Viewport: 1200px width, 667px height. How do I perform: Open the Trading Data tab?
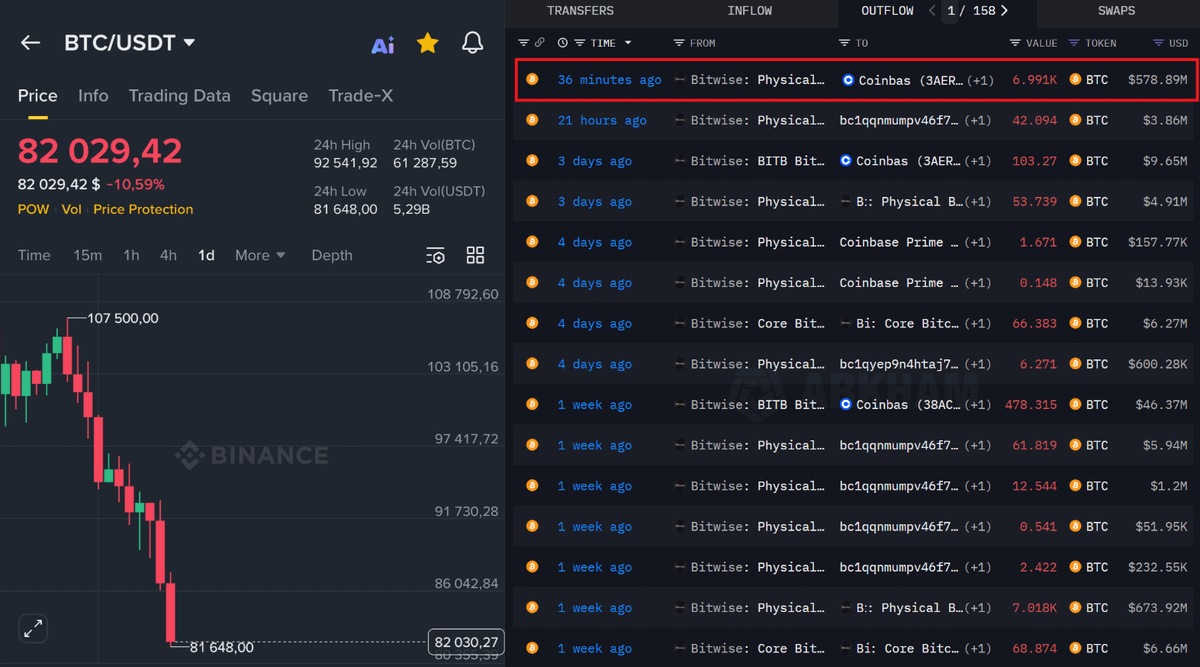click(x=179, y=96)
